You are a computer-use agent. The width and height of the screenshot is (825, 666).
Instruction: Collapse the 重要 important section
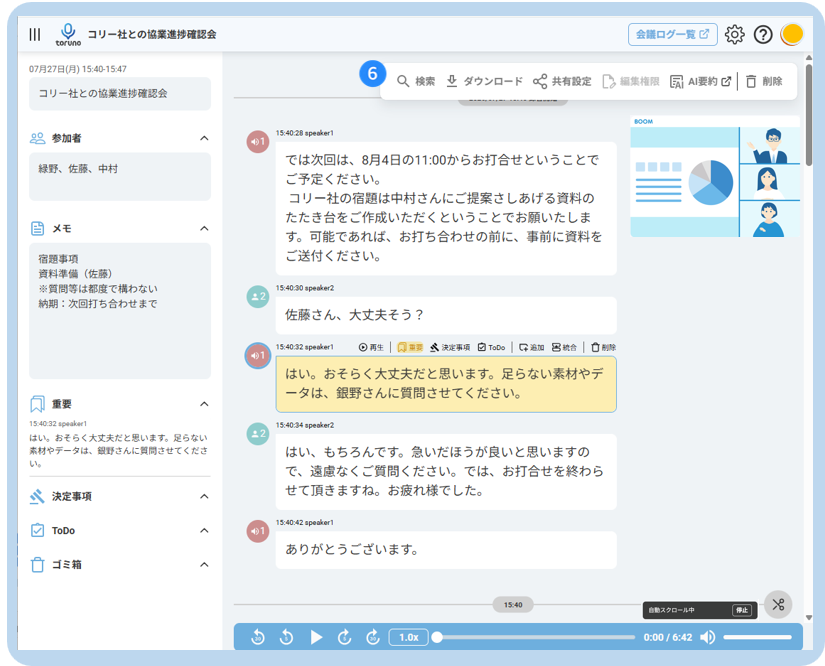pos(204,404)
